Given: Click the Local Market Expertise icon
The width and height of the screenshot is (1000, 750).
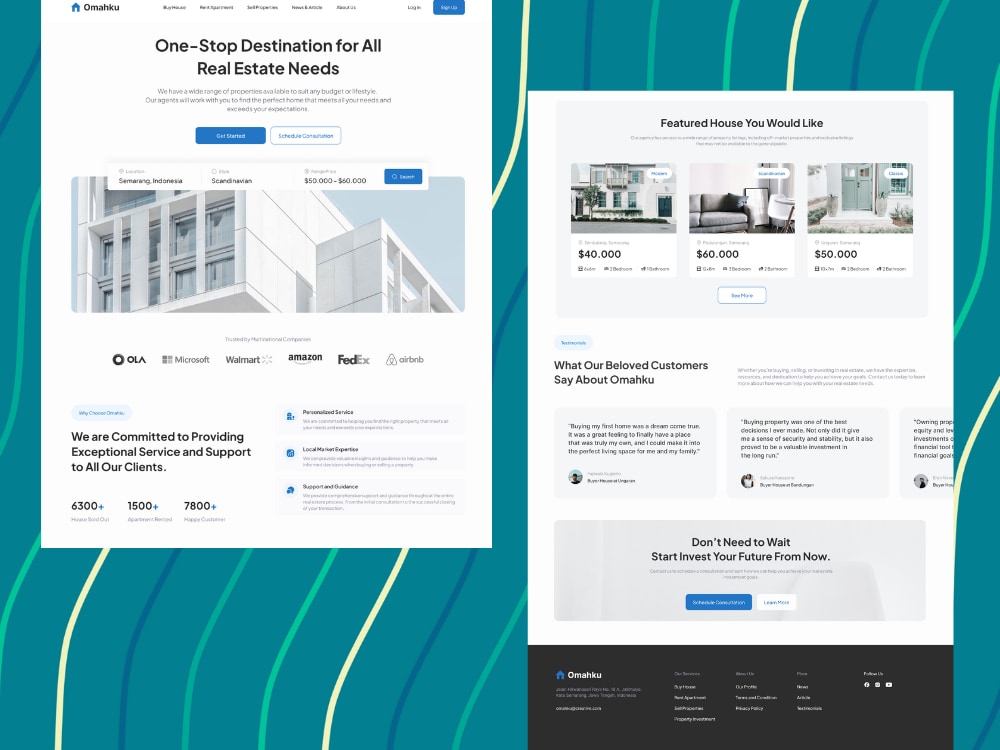Looking at the screenshot, I should [290, 453].
